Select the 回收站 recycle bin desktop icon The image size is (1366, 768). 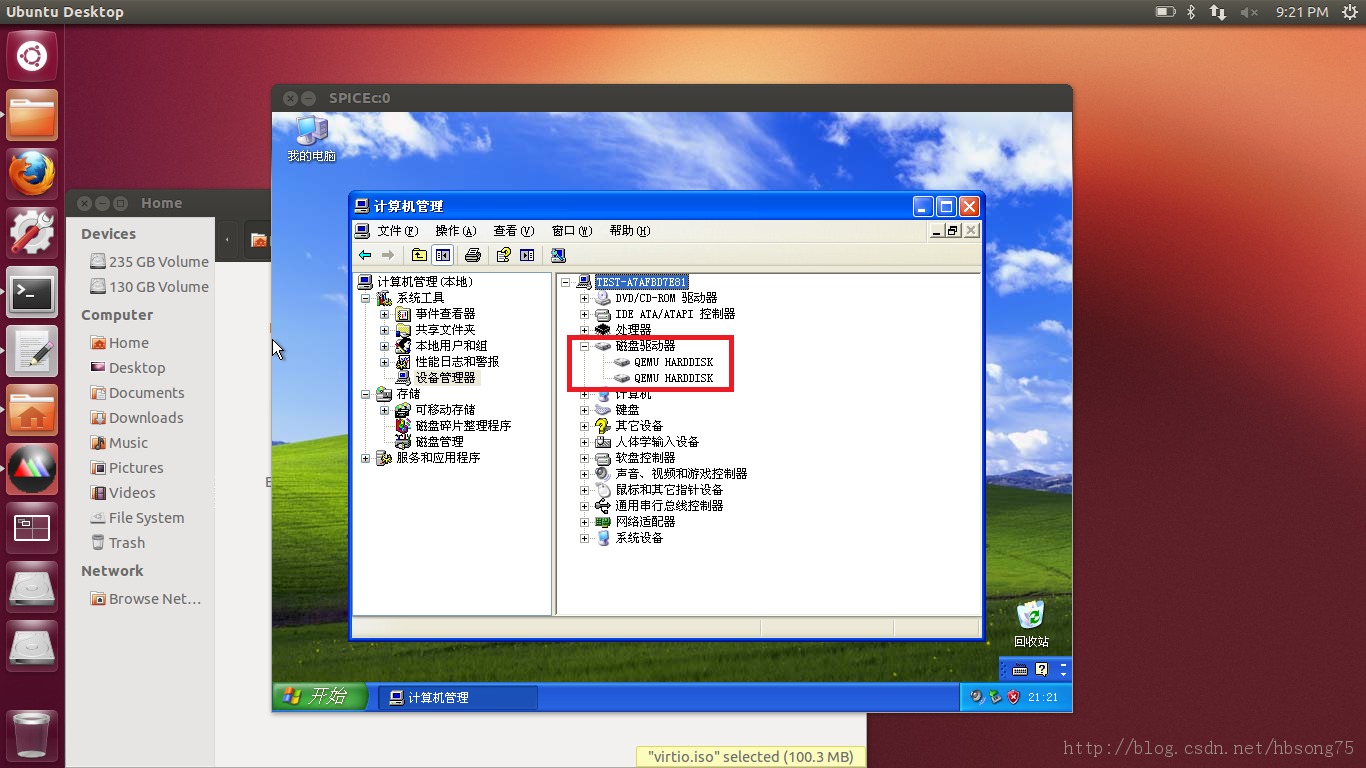click(x=1031, y=624)
